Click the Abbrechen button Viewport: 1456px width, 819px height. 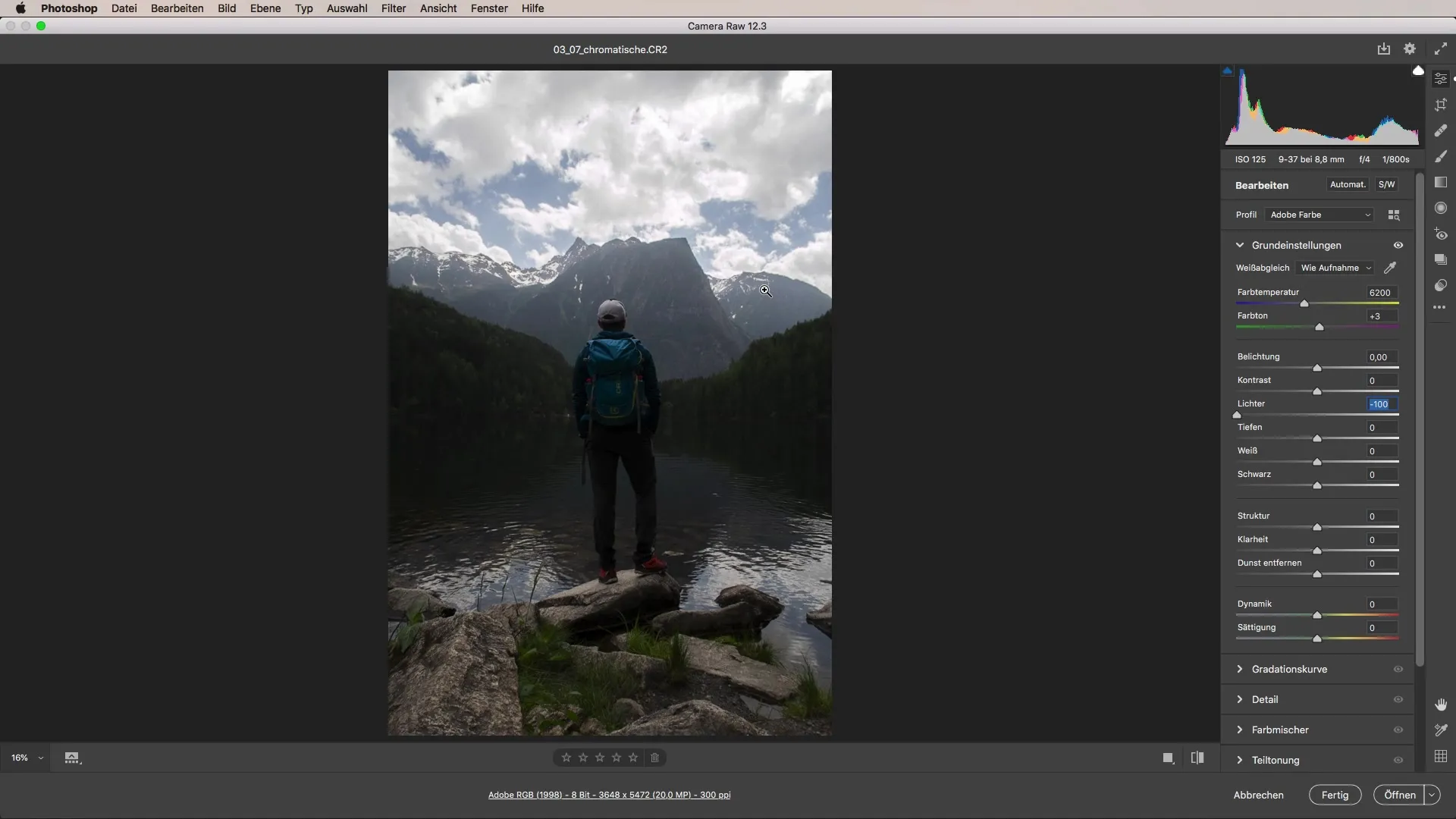click(x=1258, y=795)
